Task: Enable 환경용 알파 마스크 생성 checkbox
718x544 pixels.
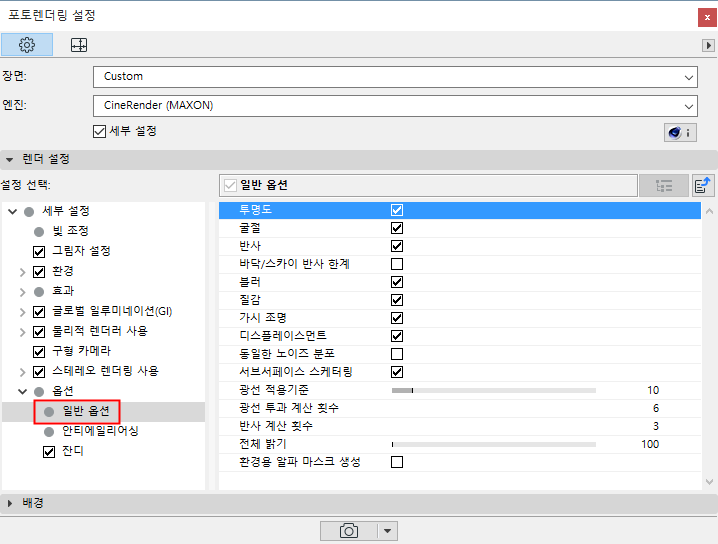Action: pos(397,462)
